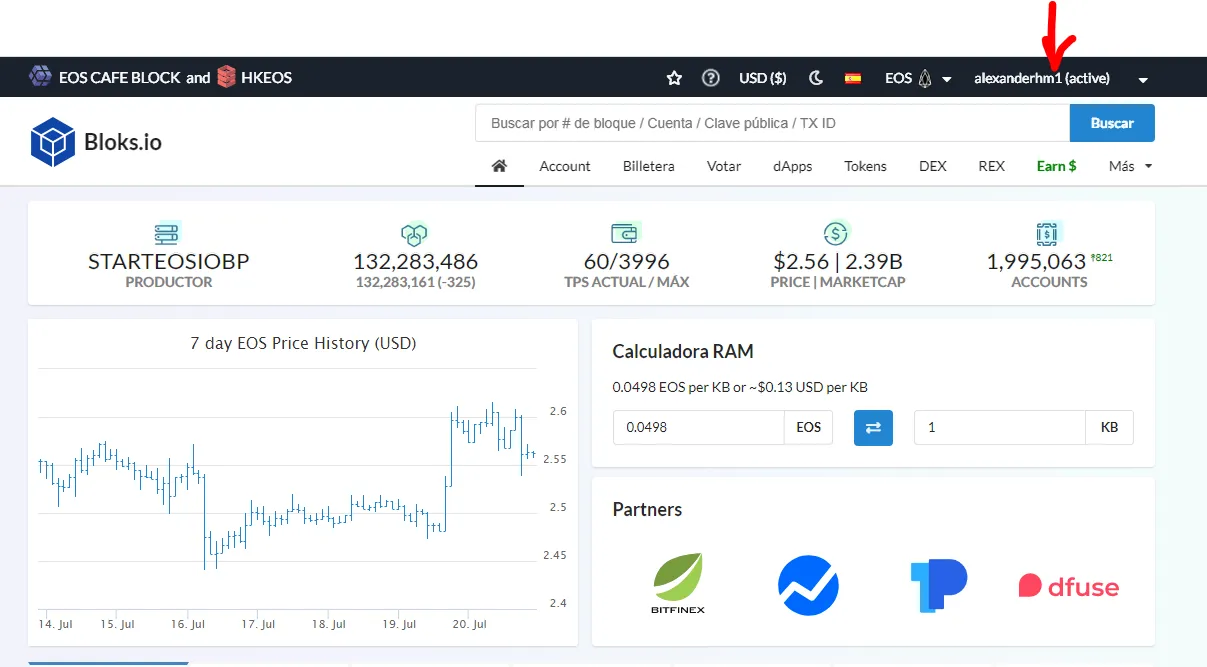Click the TokenPocket P partner logo
The width and height of the screenshot is (1207, 667).
point(938,585)
